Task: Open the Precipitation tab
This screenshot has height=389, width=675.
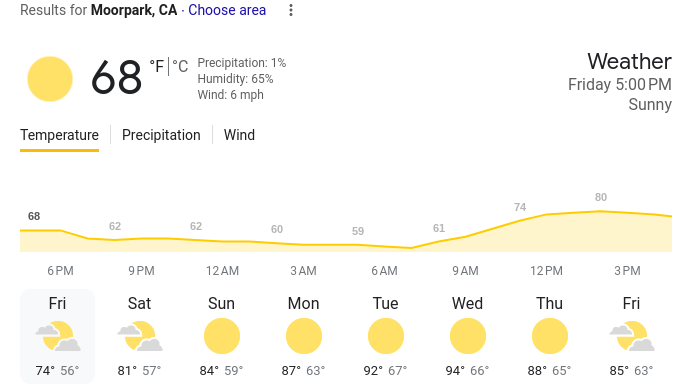Action: click(161, 135)
